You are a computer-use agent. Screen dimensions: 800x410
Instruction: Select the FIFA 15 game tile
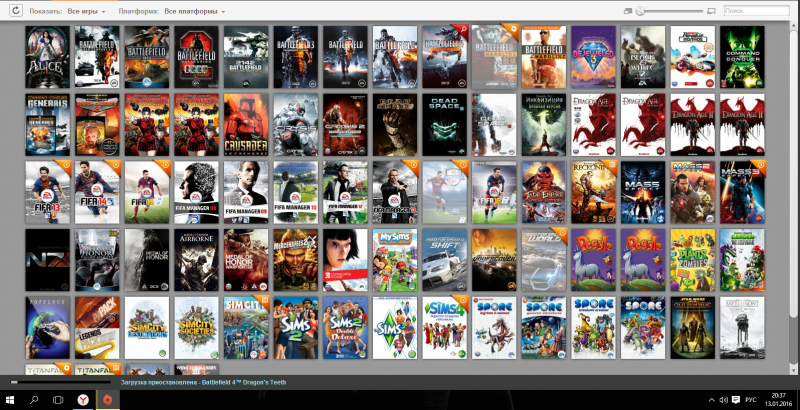coord(147,192)
